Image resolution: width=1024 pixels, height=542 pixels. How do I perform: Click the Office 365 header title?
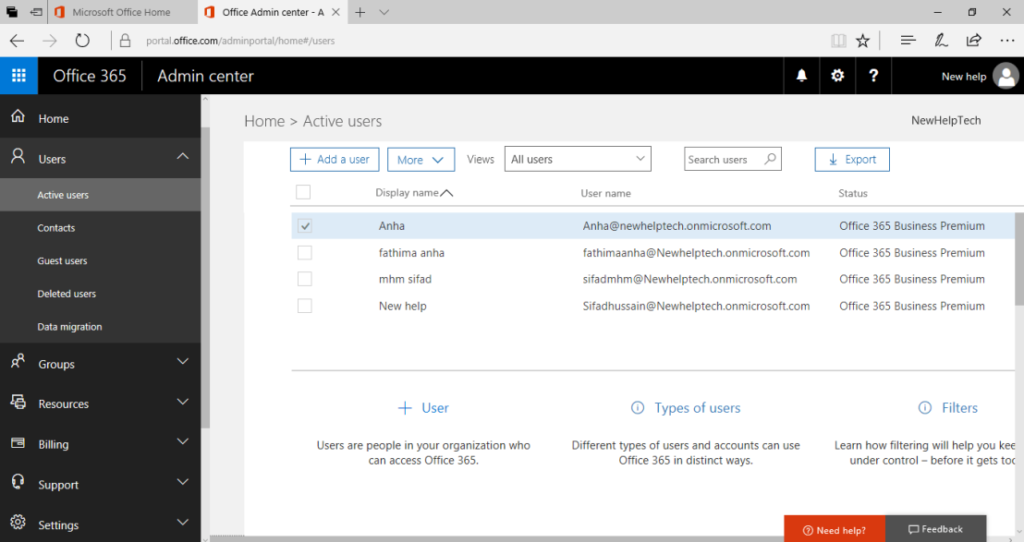[x=89, y=76]
